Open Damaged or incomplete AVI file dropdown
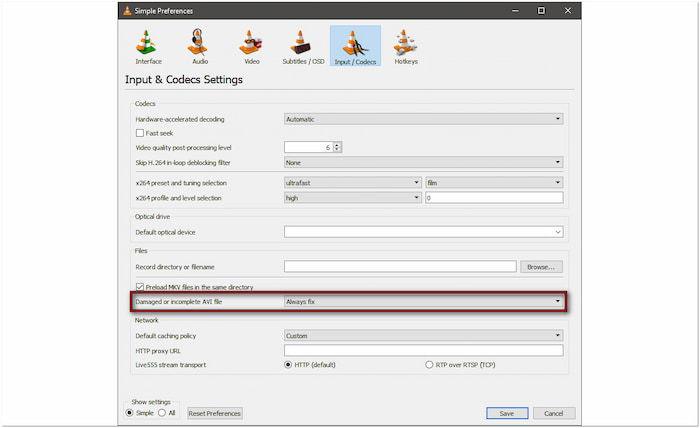 tap(423, 302)
